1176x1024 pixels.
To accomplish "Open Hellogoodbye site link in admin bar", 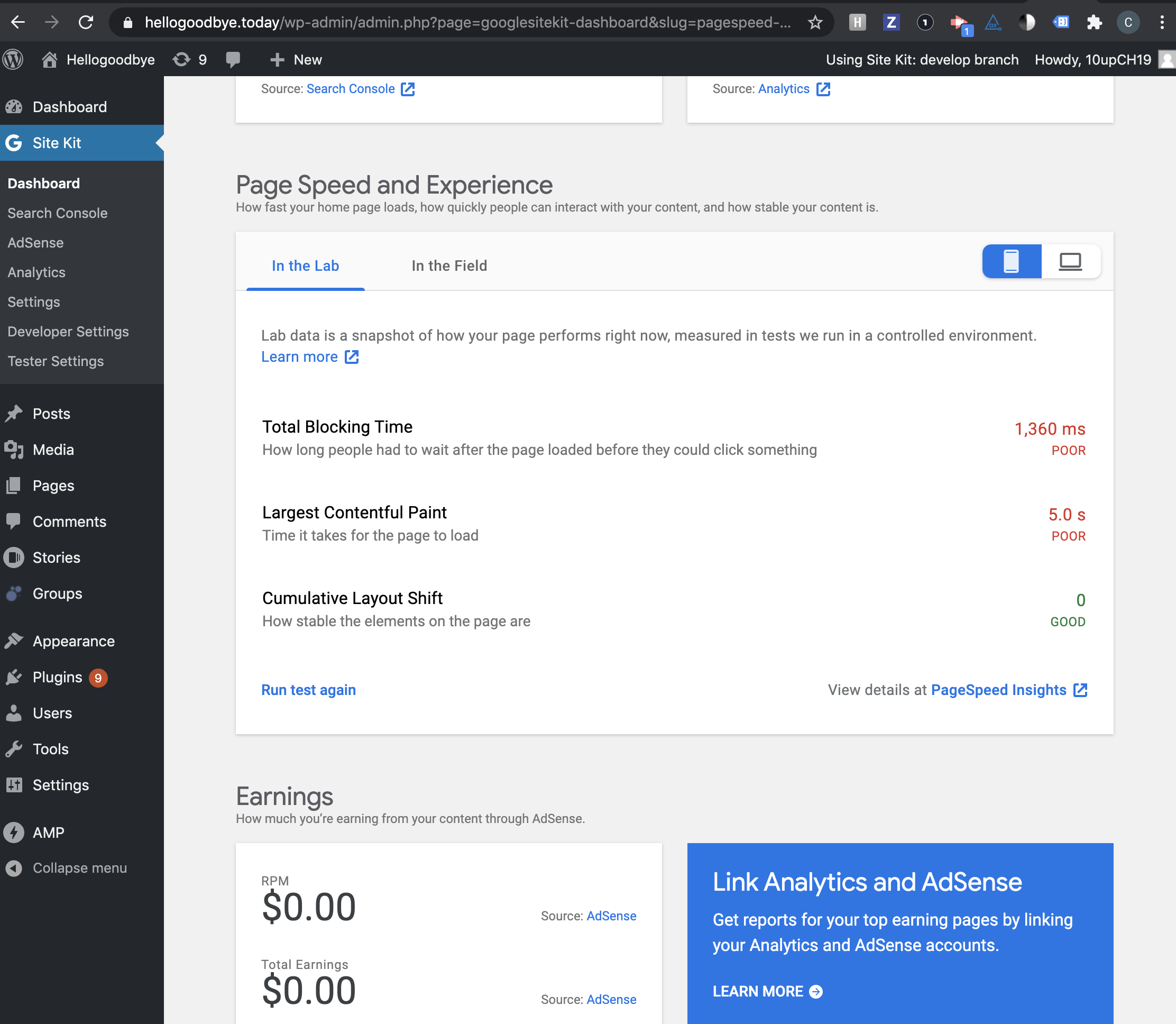I will pyautogui.click(x=98, y=59).
